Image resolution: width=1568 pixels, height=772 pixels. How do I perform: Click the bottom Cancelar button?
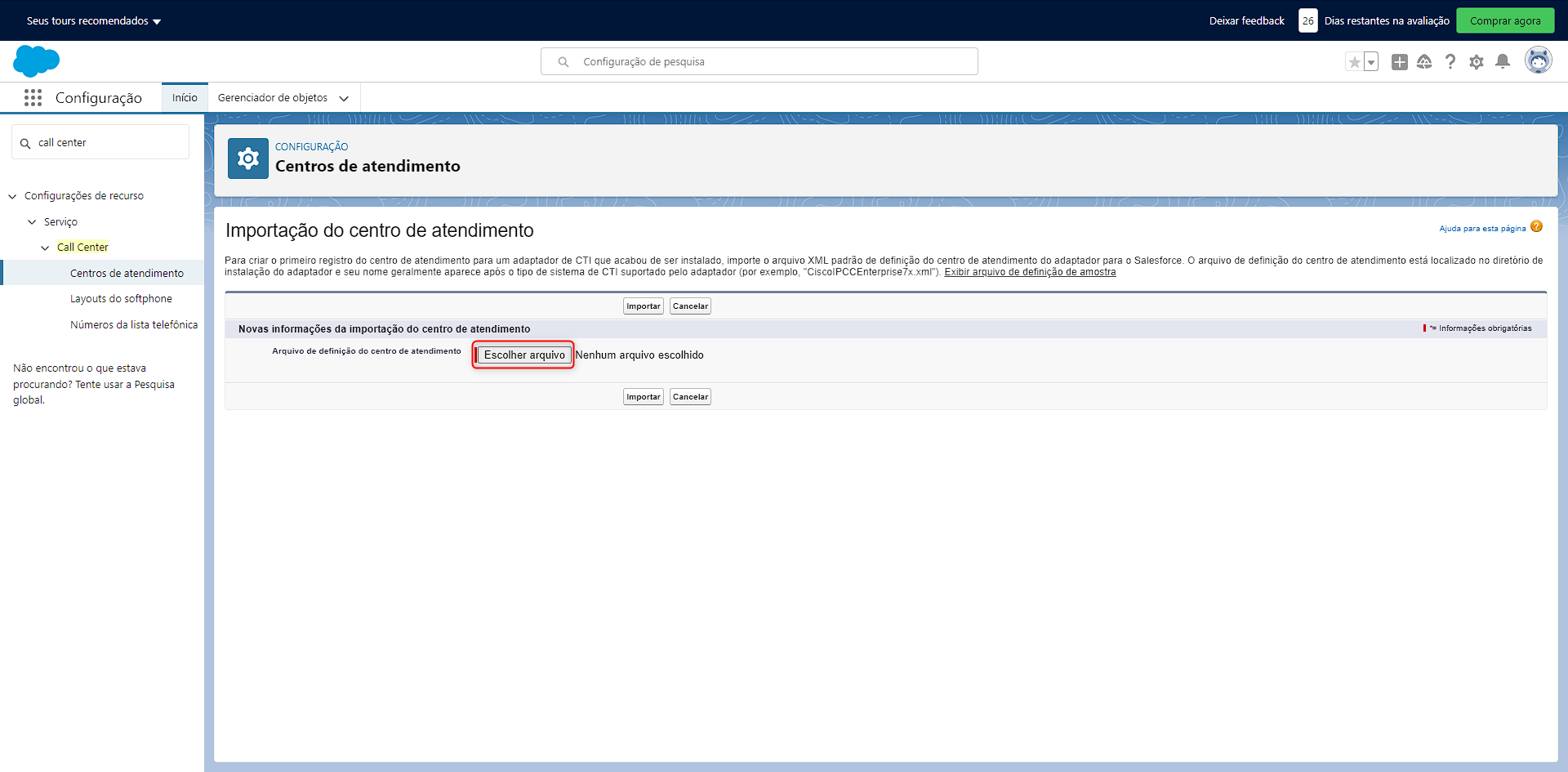(x=690, y=397)
